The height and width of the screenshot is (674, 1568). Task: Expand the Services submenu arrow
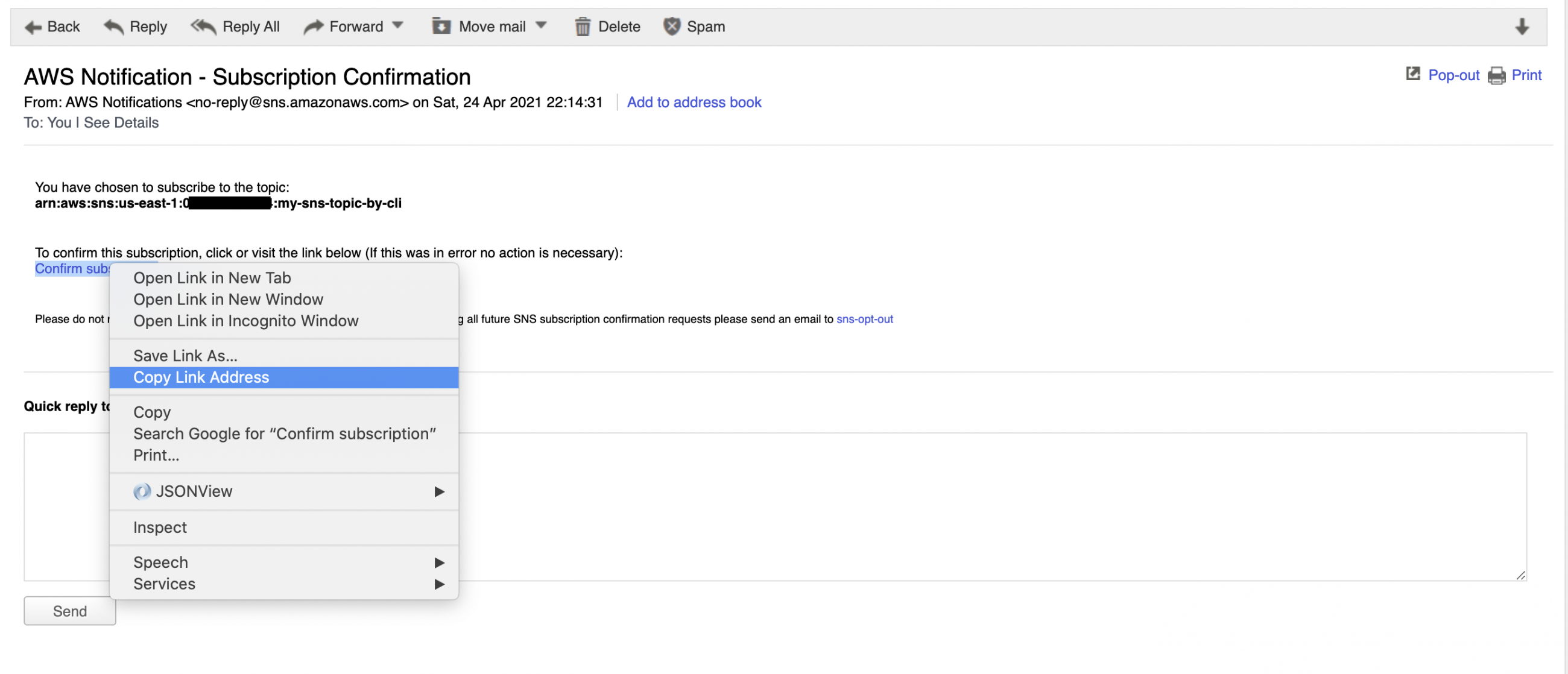coord(439,584)
